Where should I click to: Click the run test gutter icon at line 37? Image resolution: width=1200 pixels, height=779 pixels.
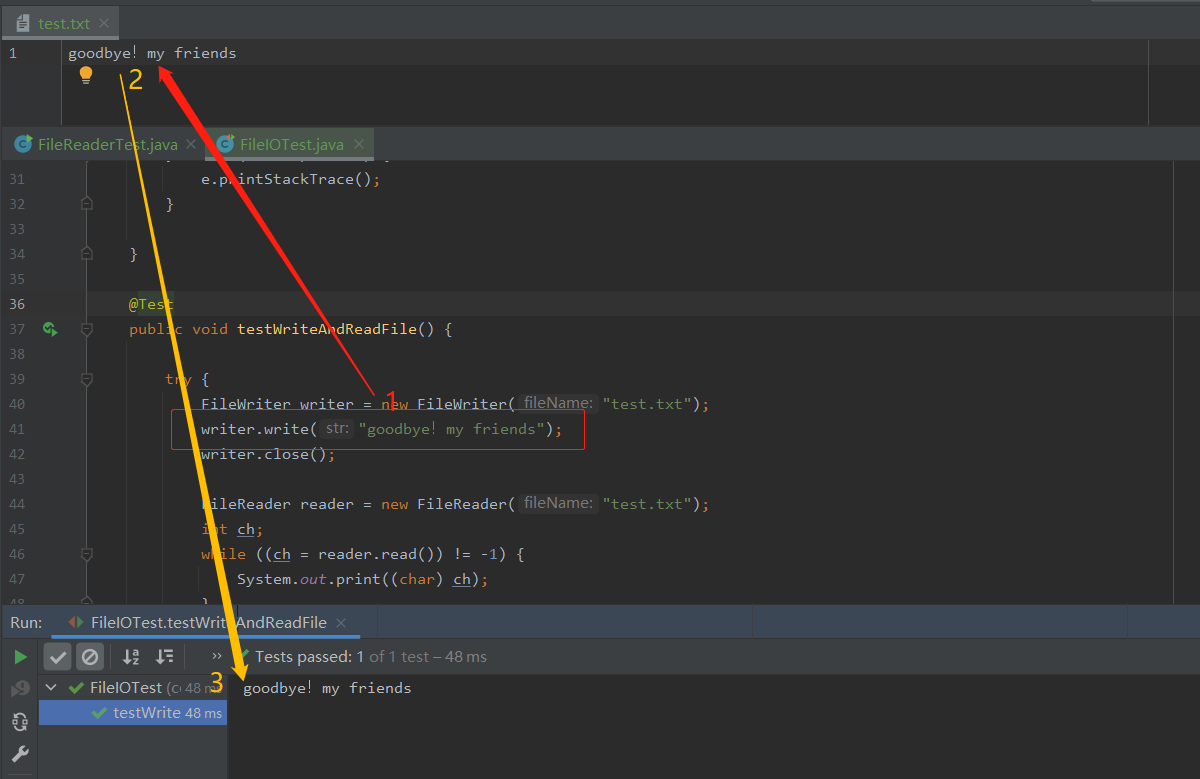point(49,329)
